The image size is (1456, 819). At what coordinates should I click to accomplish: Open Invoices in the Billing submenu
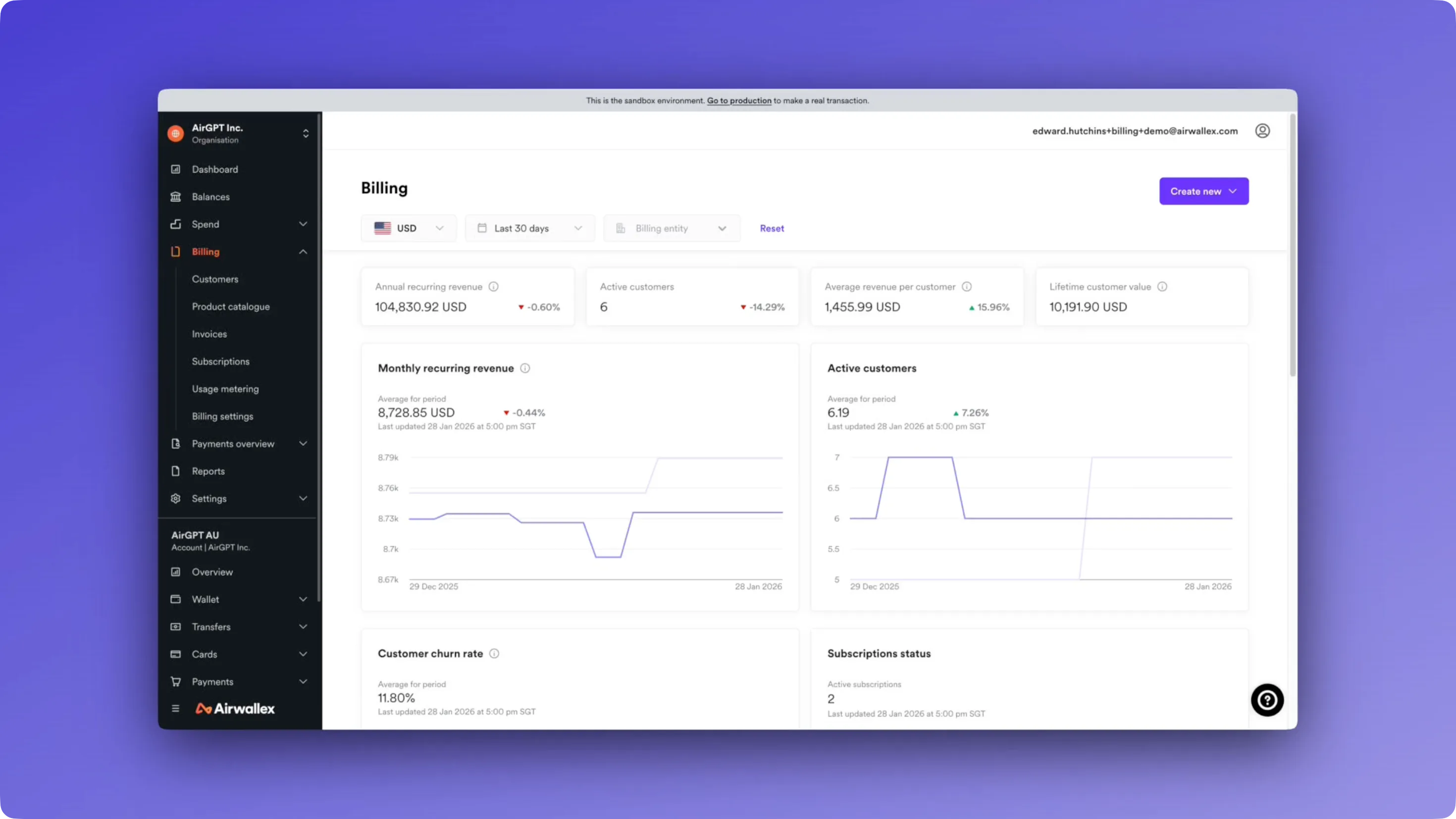pos(209,334)
